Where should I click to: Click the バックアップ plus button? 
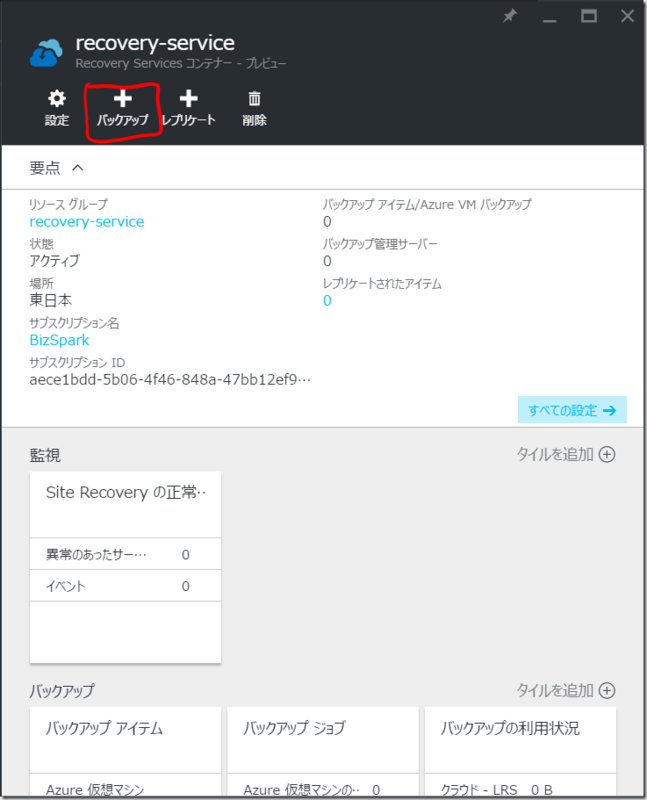[122, 108]
